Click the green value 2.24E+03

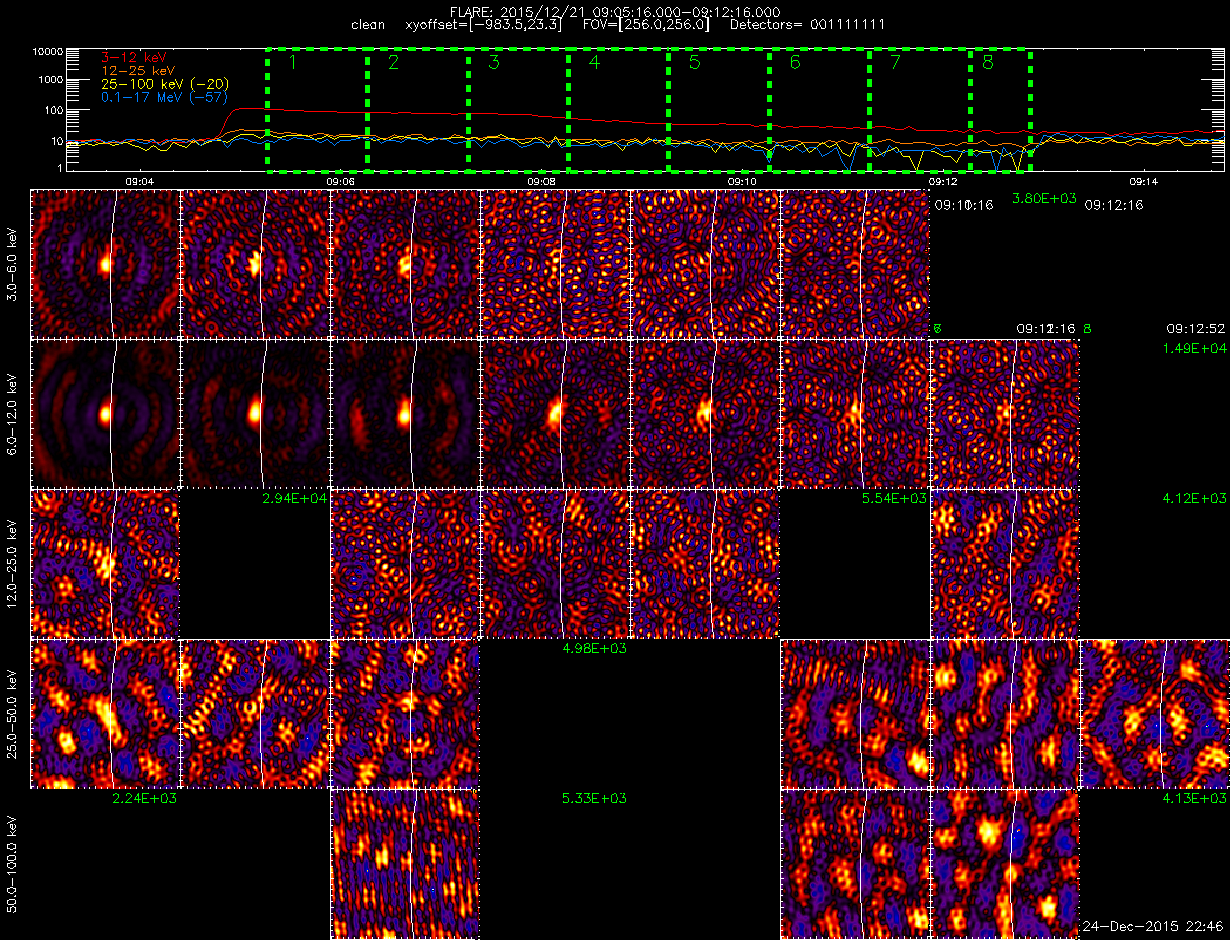(x=145, y=798)
